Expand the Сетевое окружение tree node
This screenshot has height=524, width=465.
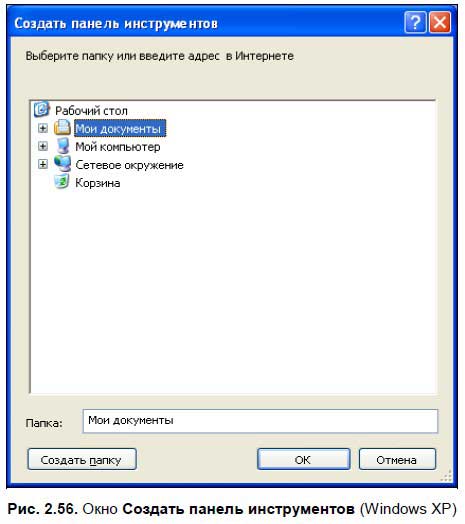click(43, 164)
